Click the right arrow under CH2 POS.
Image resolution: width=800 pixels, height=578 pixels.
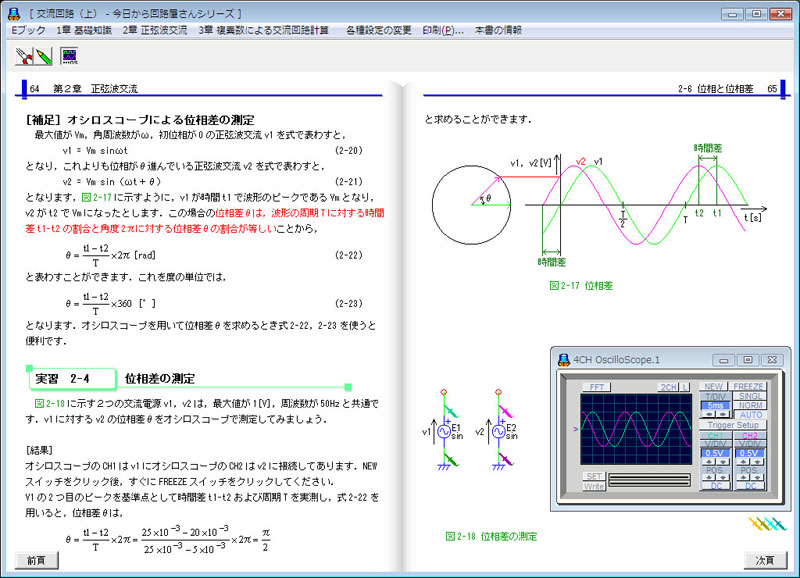[x=757, y=478]
